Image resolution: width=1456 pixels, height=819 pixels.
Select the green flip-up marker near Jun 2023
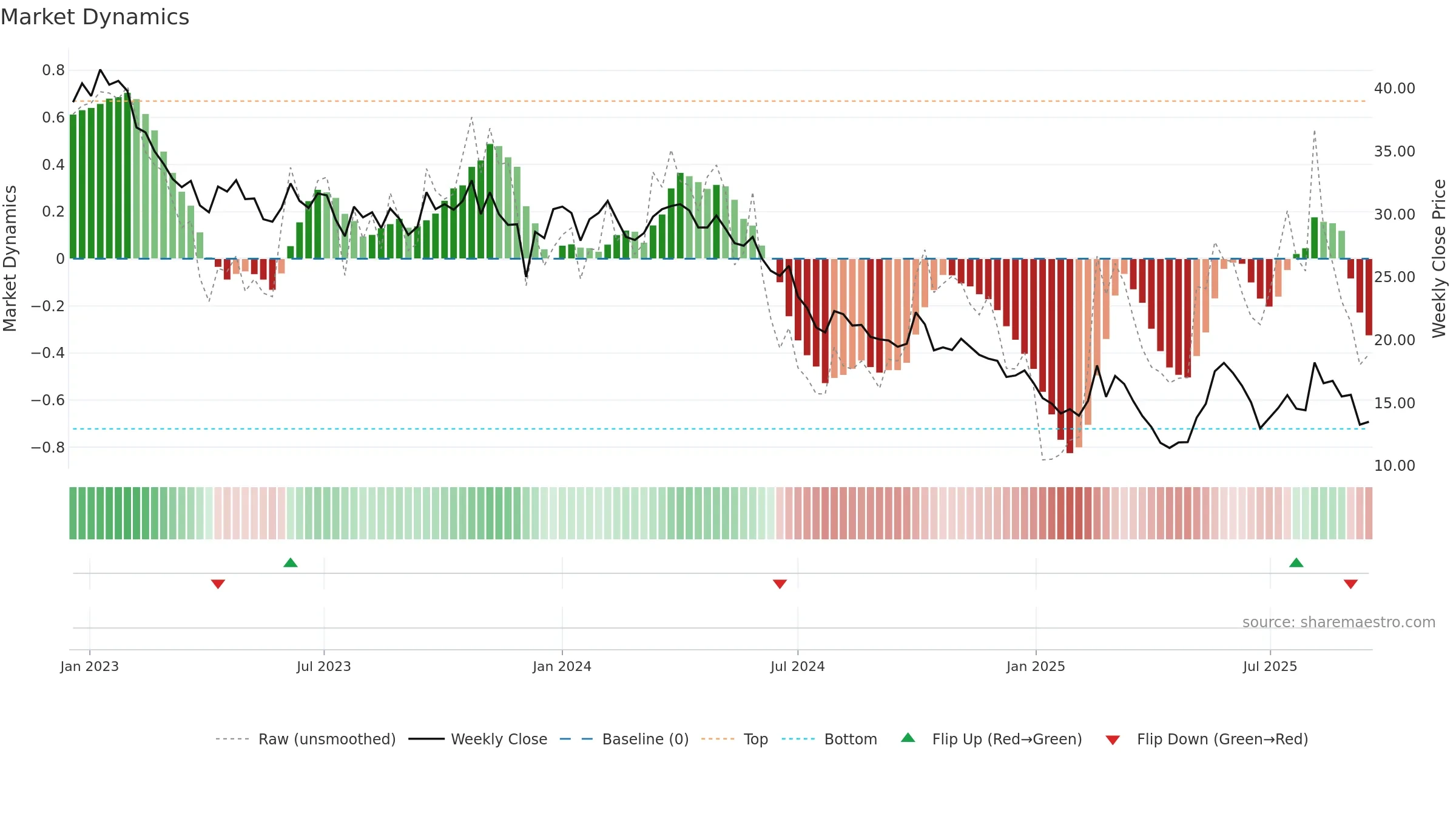tap(291, 562)
